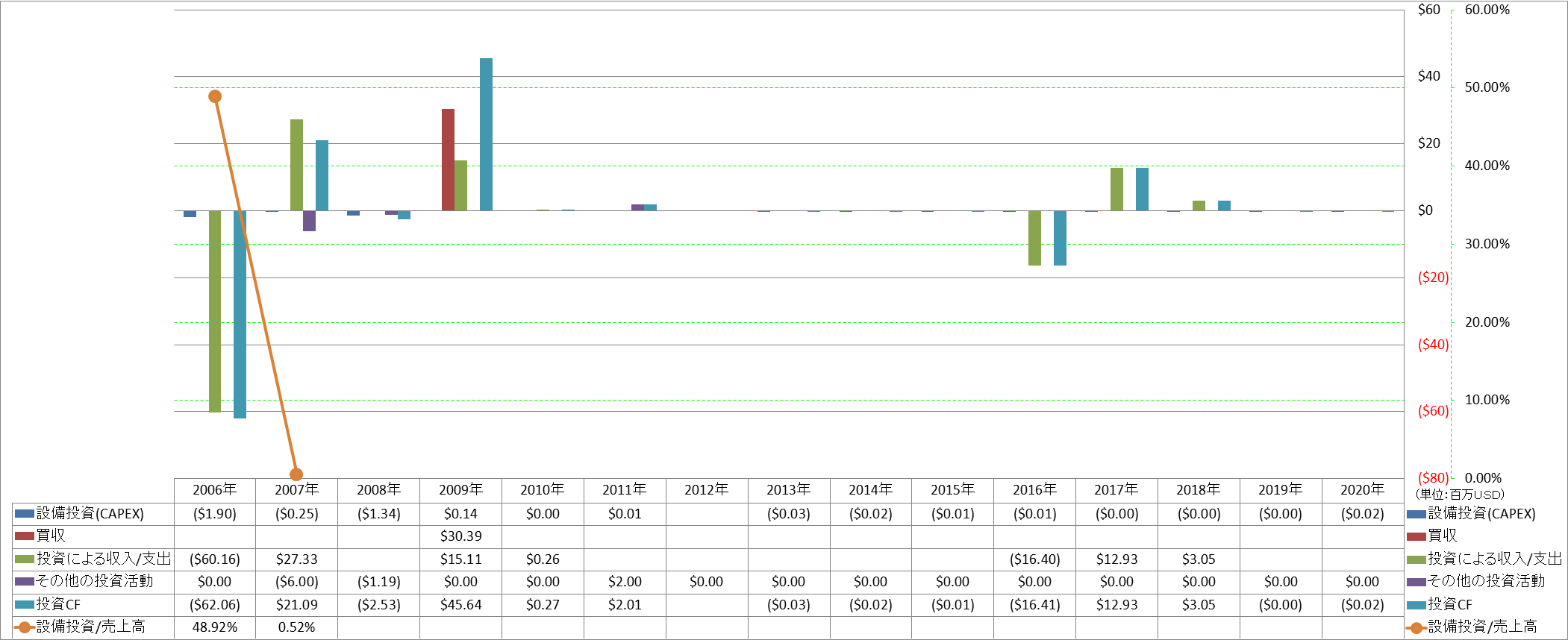Click the 2006年 column header
1568x640 pixels.
click(x=215, y=490)
